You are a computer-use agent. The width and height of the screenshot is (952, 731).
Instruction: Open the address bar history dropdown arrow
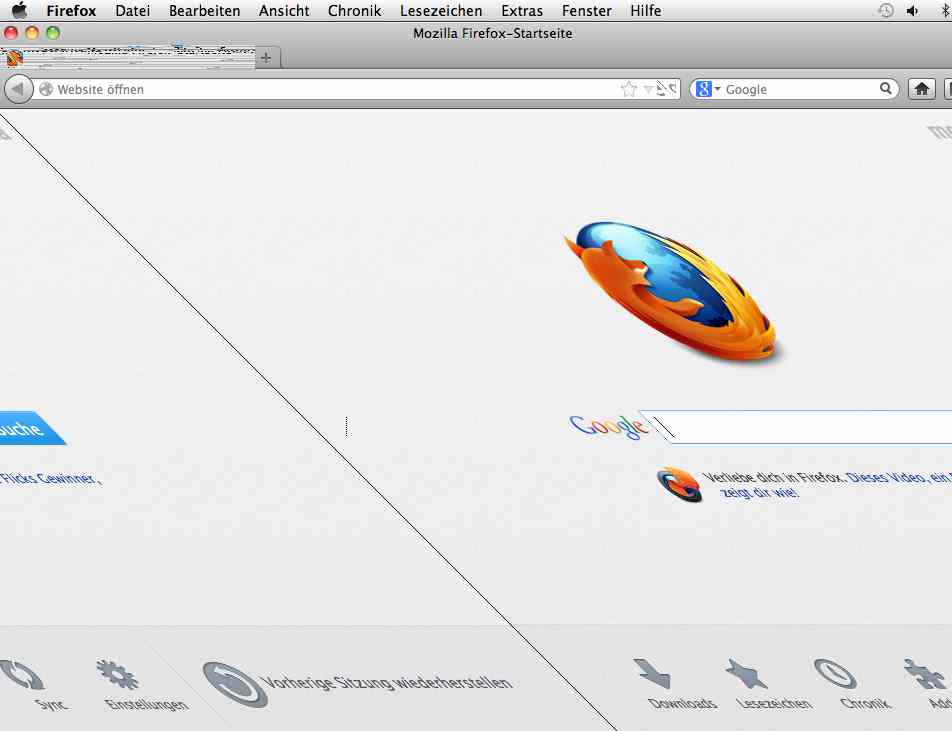648,90
